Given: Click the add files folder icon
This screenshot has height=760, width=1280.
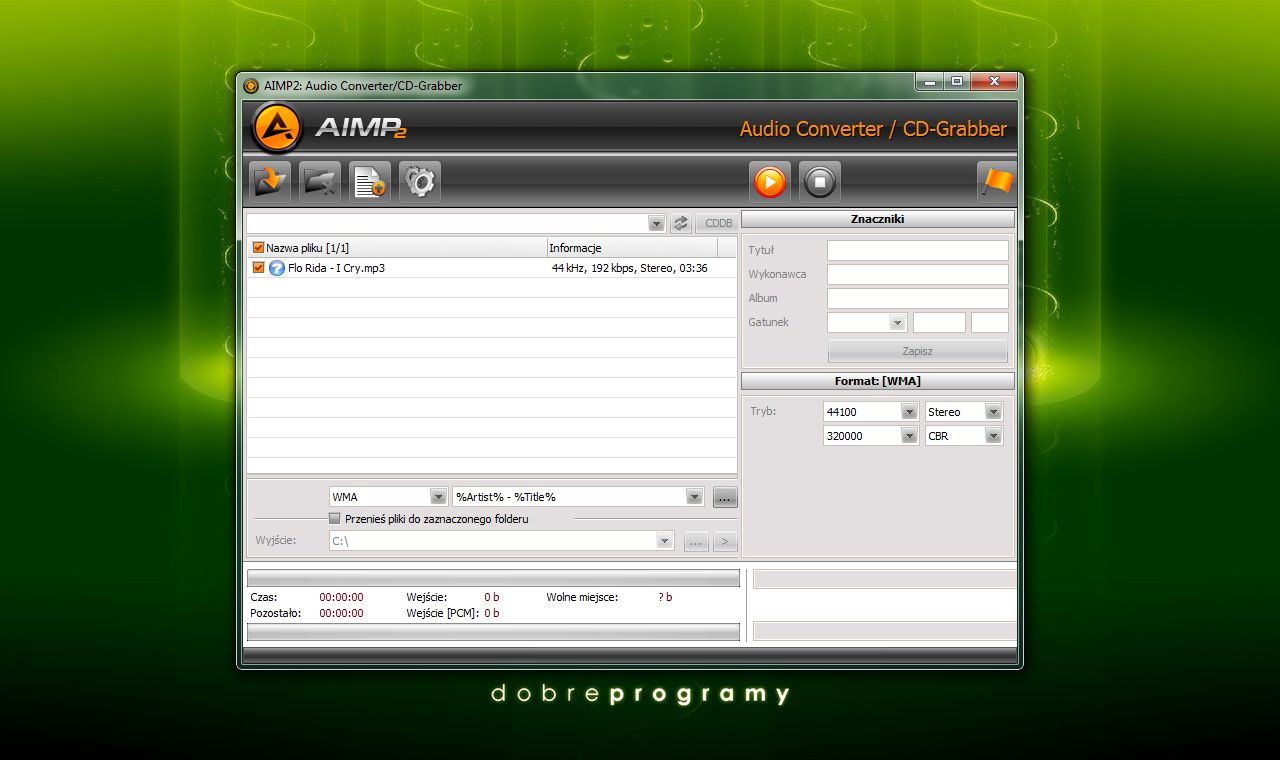Looking at the screenshot, I should (x=270, y=182).
